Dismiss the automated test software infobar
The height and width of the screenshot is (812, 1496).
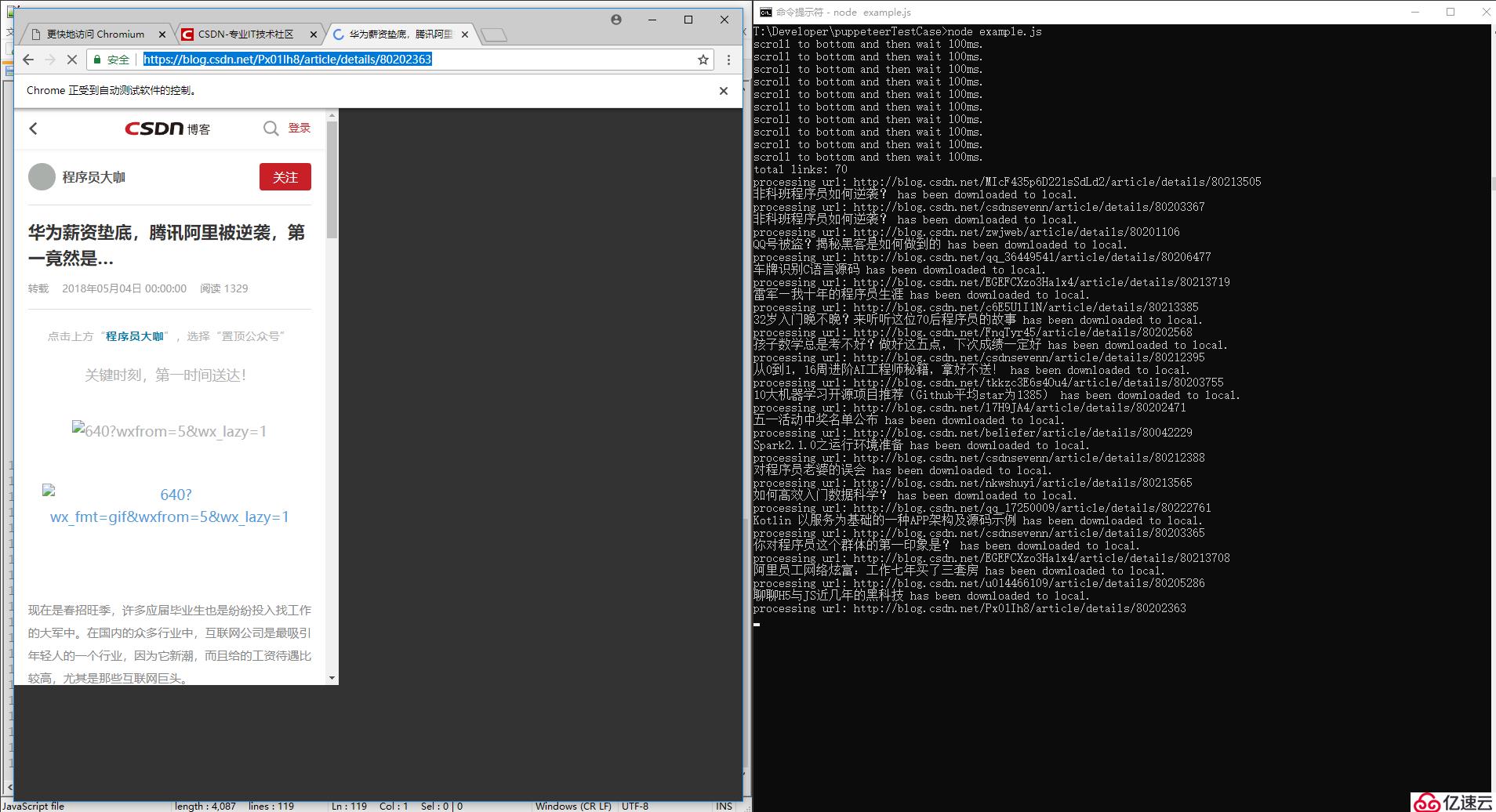coord(724,91)
